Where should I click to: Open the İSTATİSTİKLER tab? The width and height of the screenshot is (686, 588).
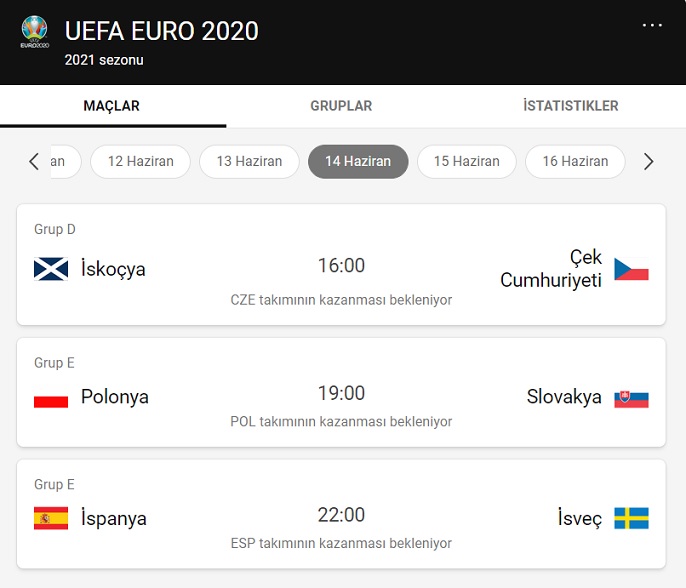570,106
